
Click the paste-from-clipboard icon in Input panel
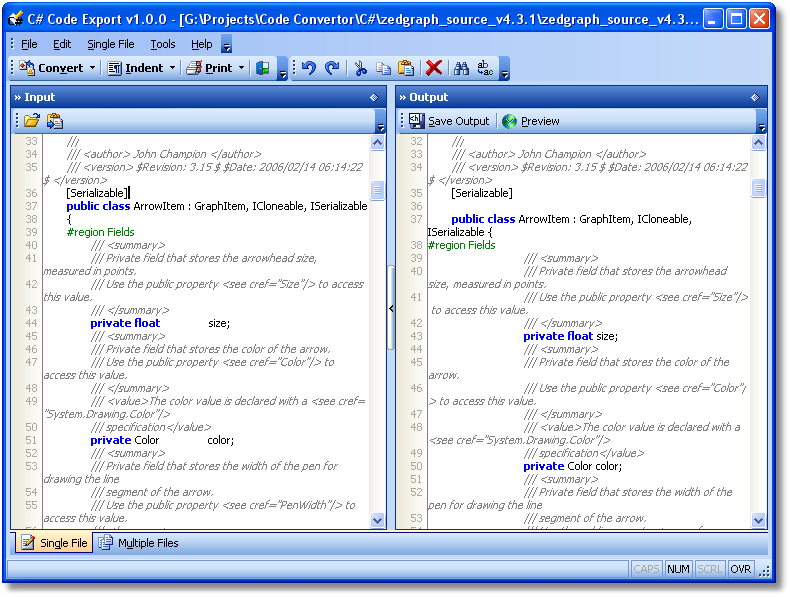click(x=55, y=121)
